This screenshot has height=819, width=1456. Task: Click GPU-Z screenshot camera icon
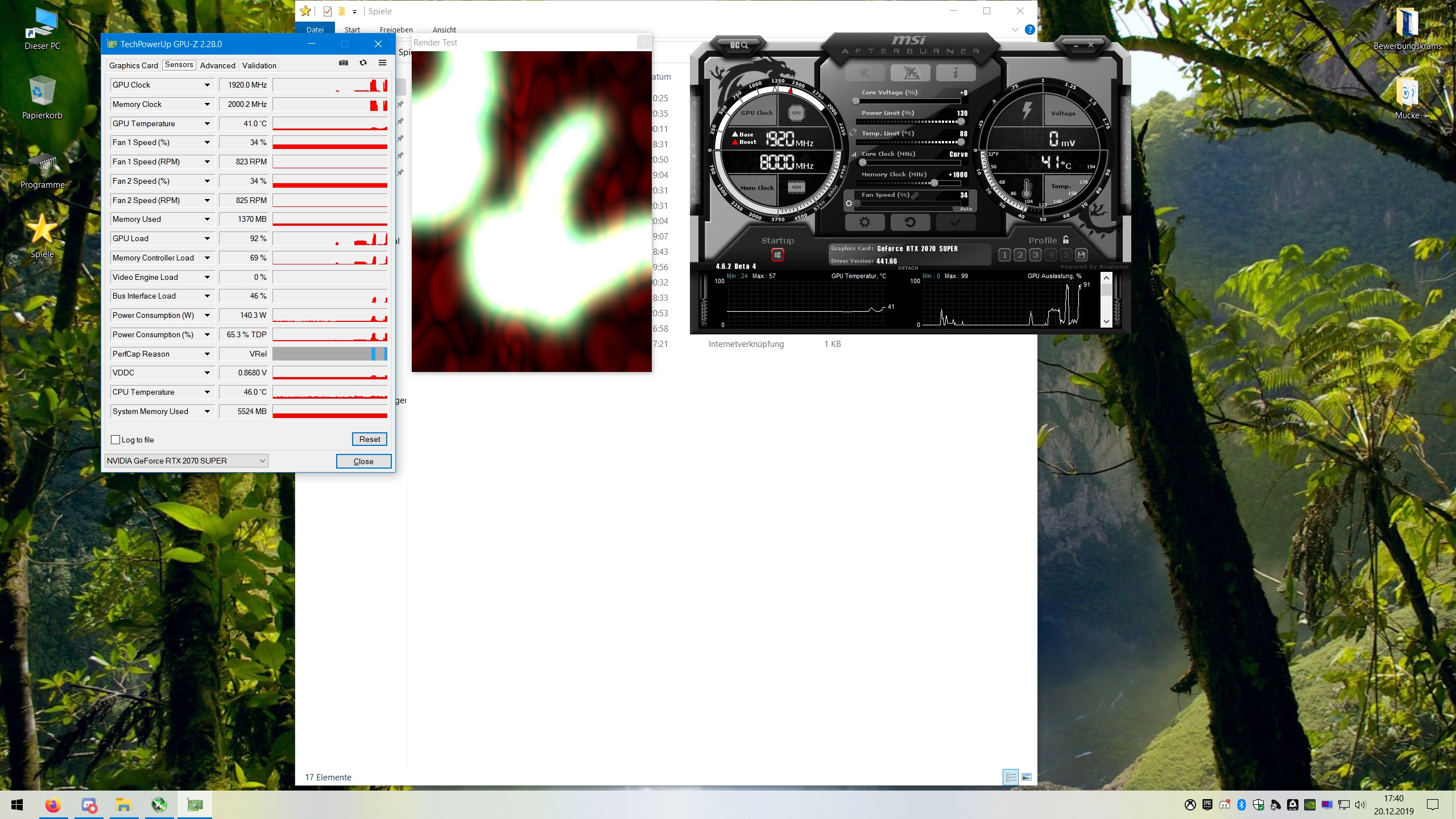coord(344,63)
